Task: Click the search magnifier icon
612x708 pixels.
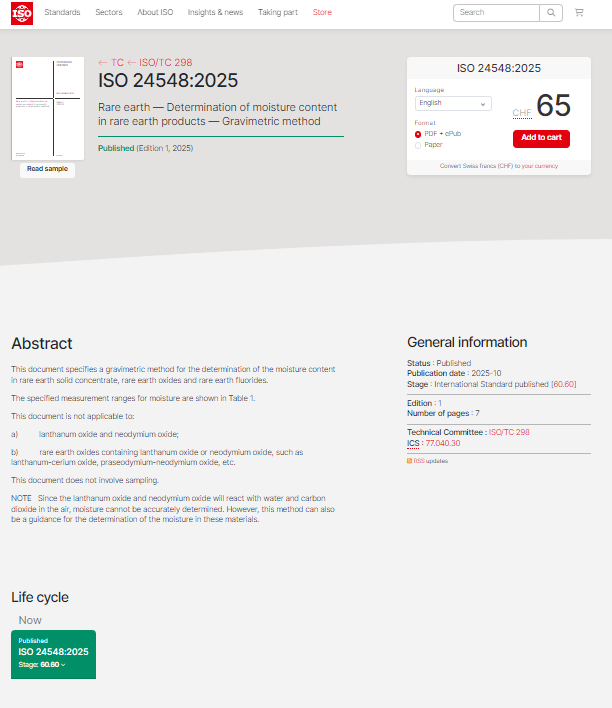Action: tap(552, 13)
